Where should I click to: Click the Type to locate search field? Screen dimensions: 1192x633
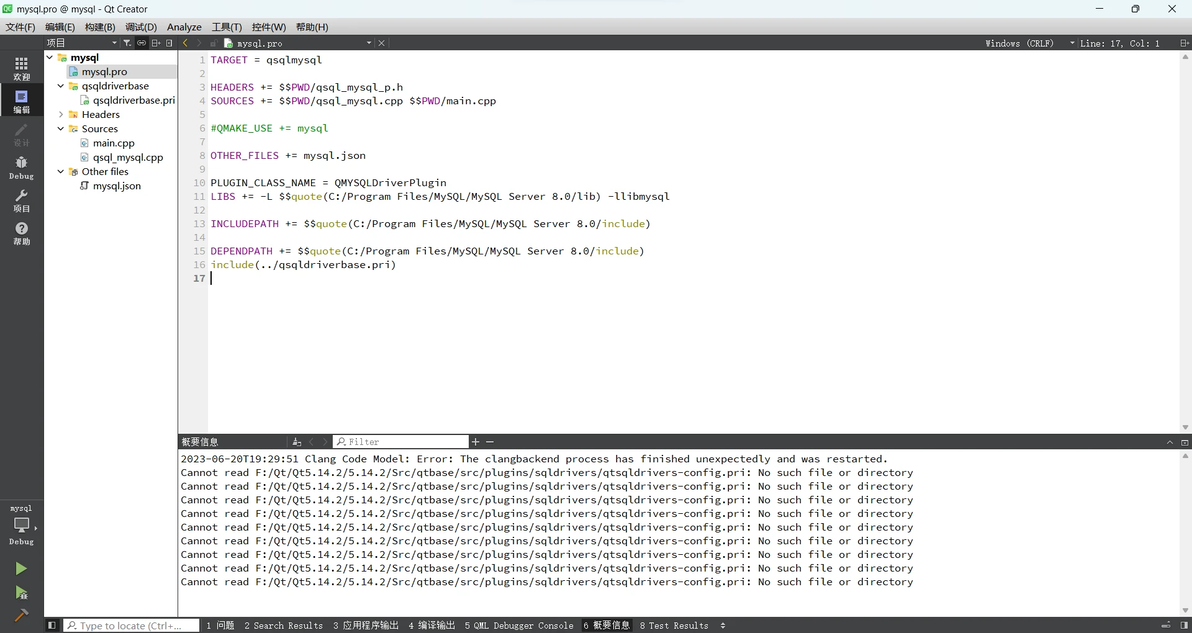131,625
